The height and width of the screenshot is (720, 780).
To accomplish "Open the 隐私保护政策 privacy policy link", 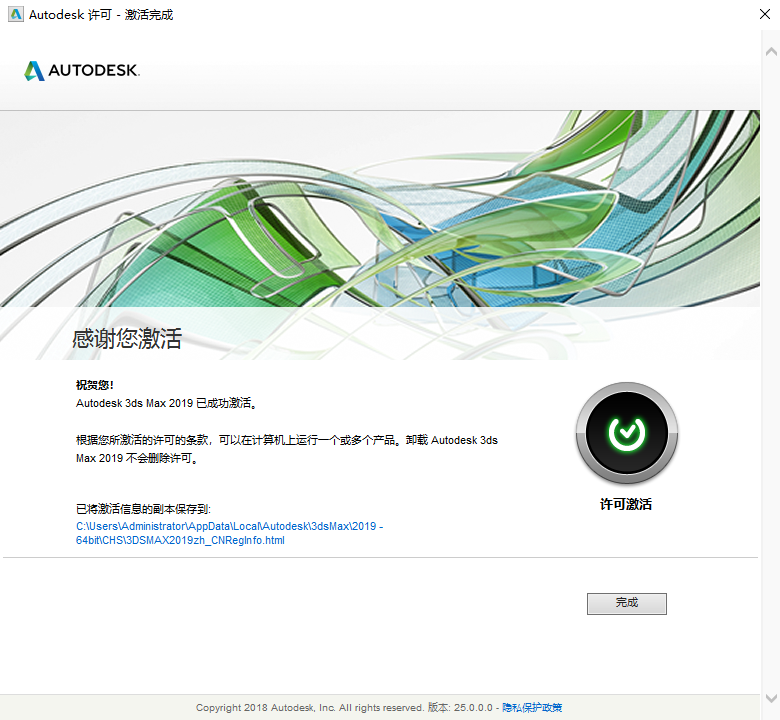I will point(532,707).
